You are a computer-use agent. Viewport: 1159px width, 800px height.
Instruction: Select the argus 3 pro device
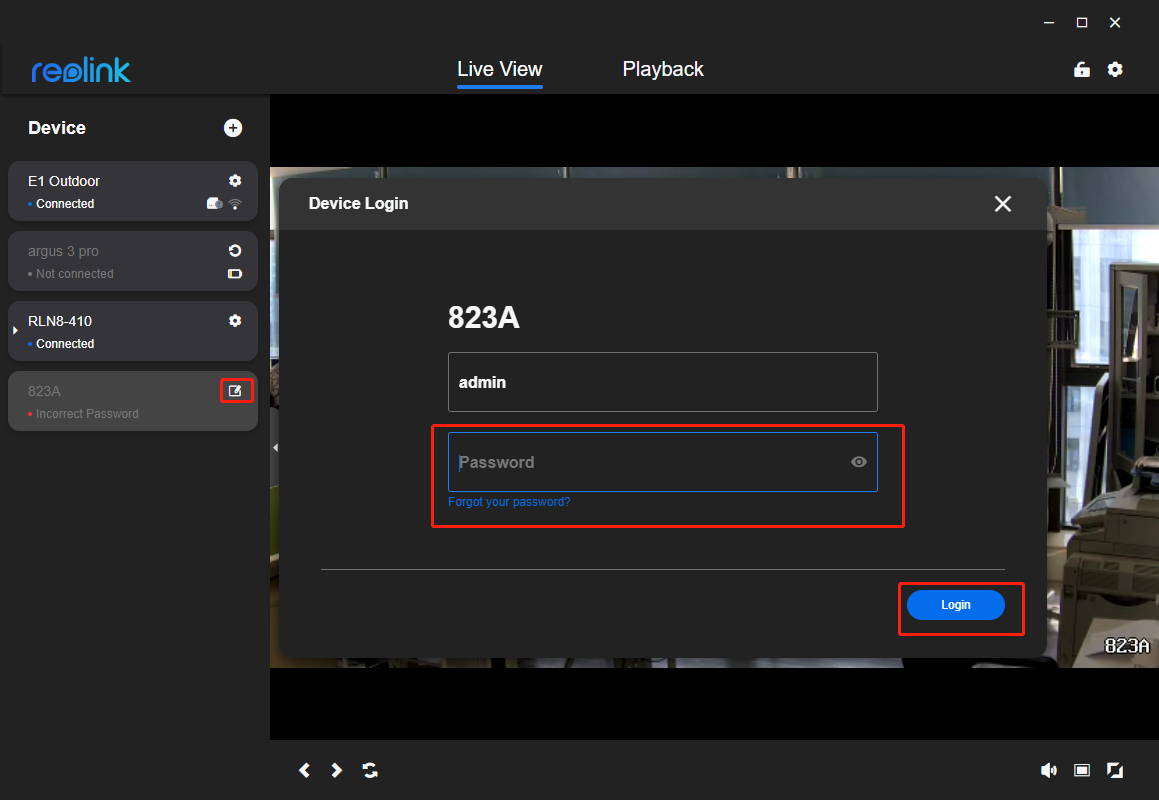(133, 261)
